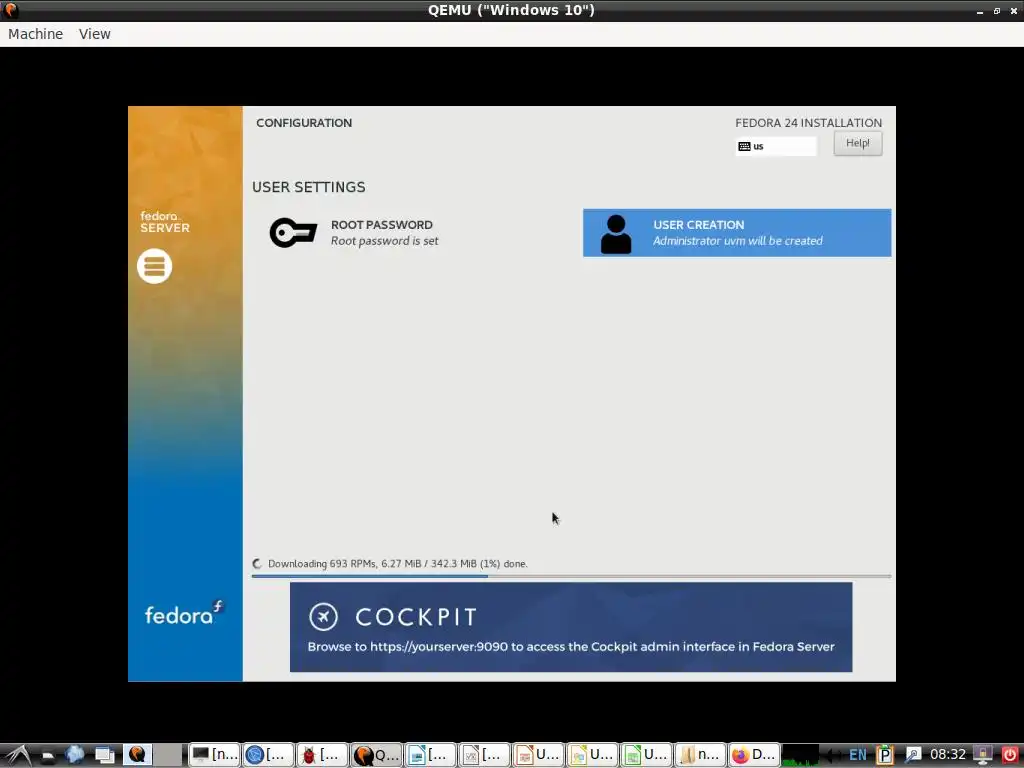Click the installation download progress bar
Screen dimensions: 1024x768
pos(571,576)
